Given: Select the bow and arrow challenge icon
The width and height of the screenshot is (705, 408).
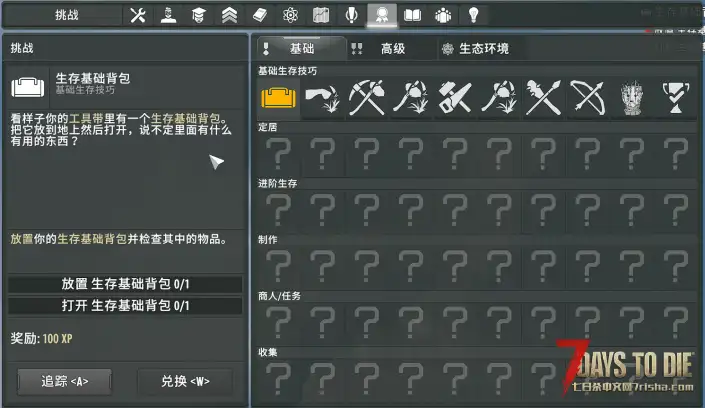Looking at the screenshot, I should 588,98.
